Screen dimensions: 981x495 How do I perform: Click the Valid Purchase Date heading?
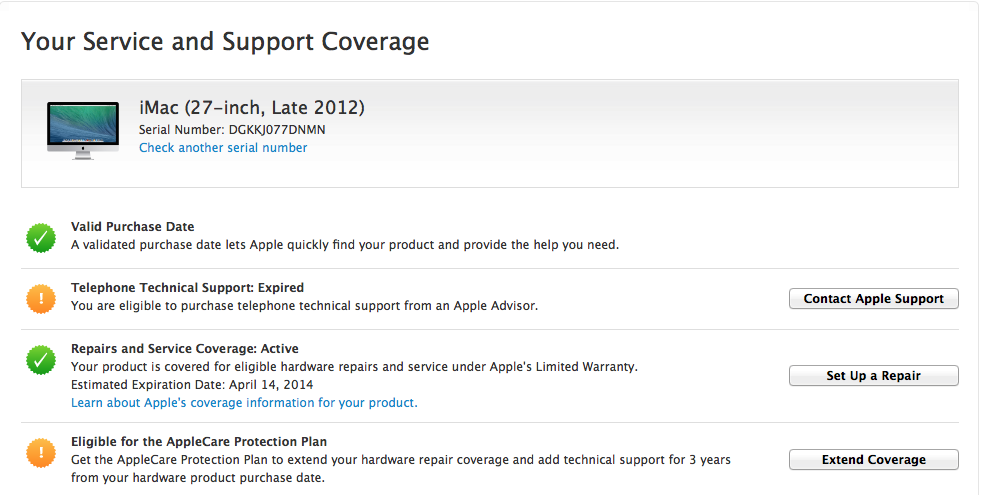coord(133,227)
